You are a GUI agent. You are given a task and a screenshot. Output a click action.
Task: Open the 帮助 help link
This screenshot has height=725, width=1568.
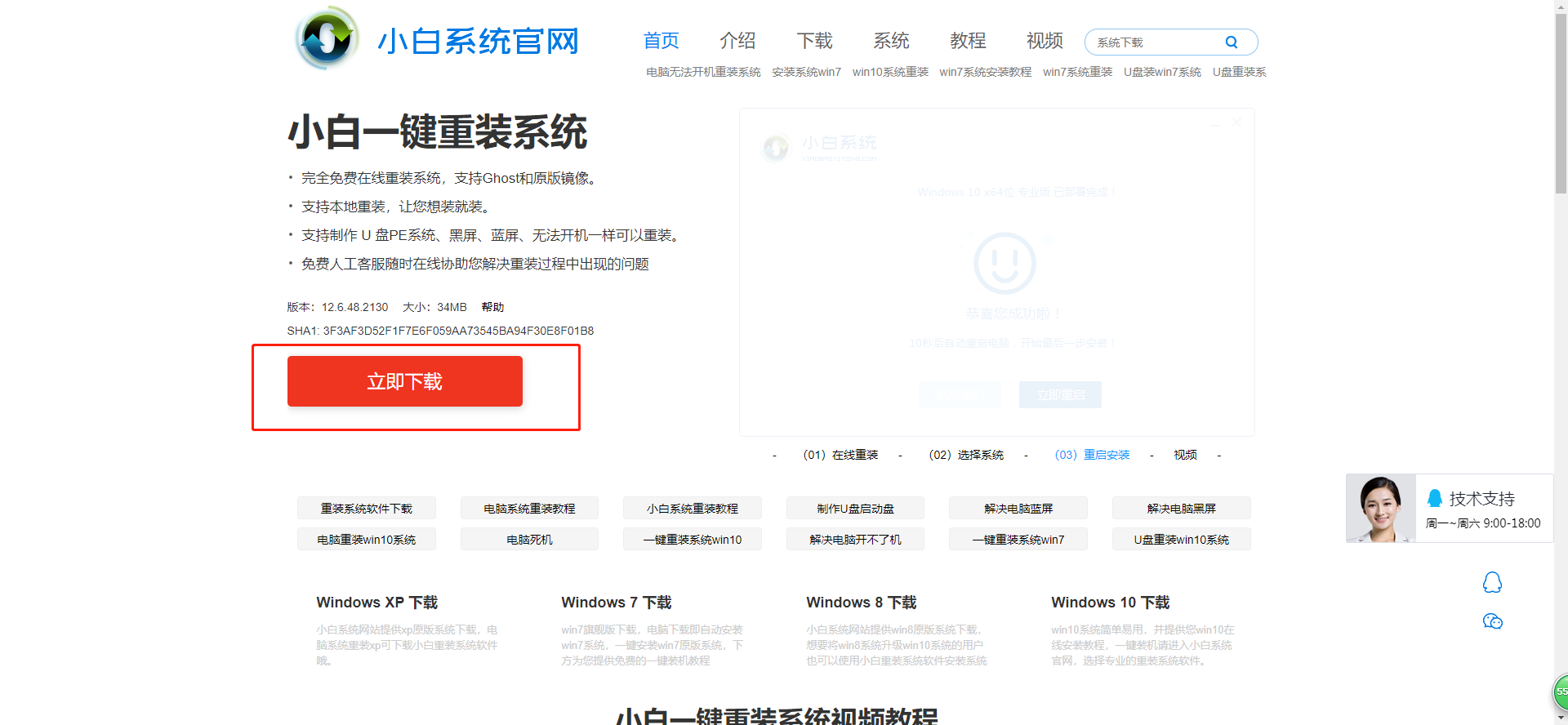pyautogui.click(x=492, y=307)
